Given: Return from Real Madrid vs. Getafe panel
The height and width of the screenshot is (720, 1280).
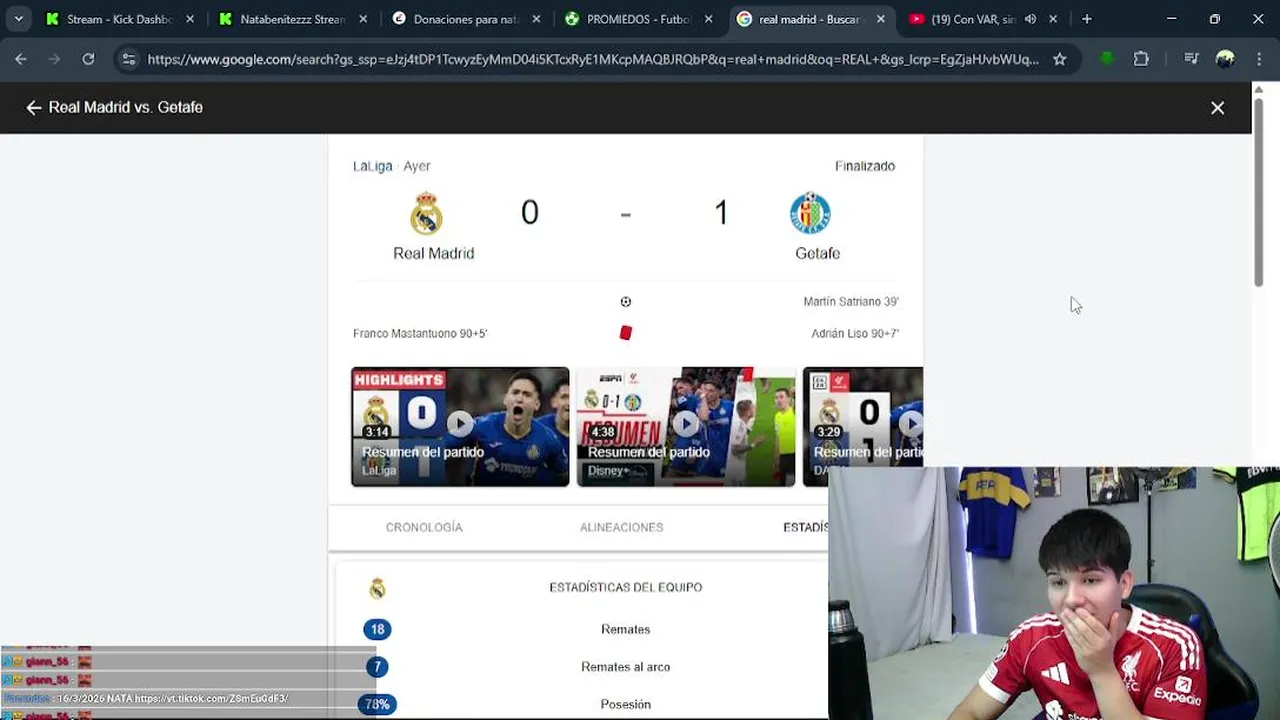Looking at the screenshot, I should click(34, 107).
